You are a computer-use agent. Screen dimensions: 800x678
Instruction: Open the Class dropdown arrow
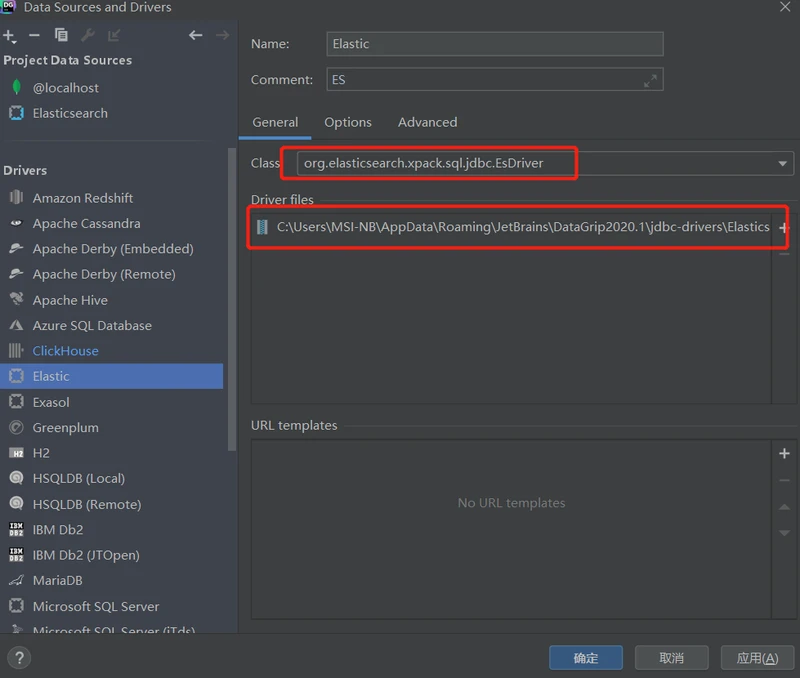[782, 164]
